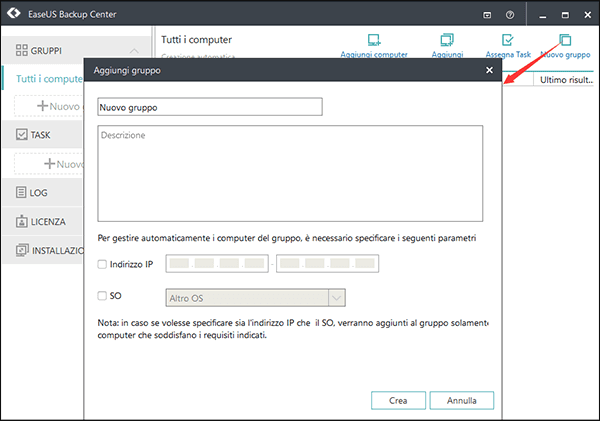
Task: Click plus icon under GRUPPI section
Action: coord(42,106)
